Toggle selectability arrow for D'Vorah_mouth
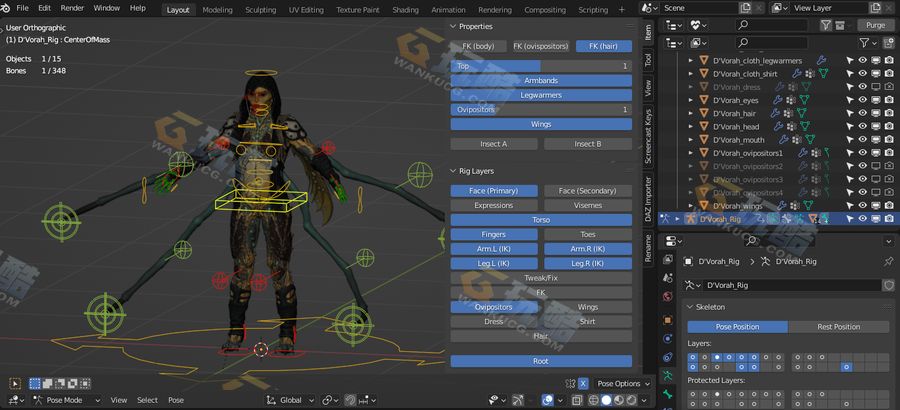Screen dimensions: 900x410 (x=849, y=140)
